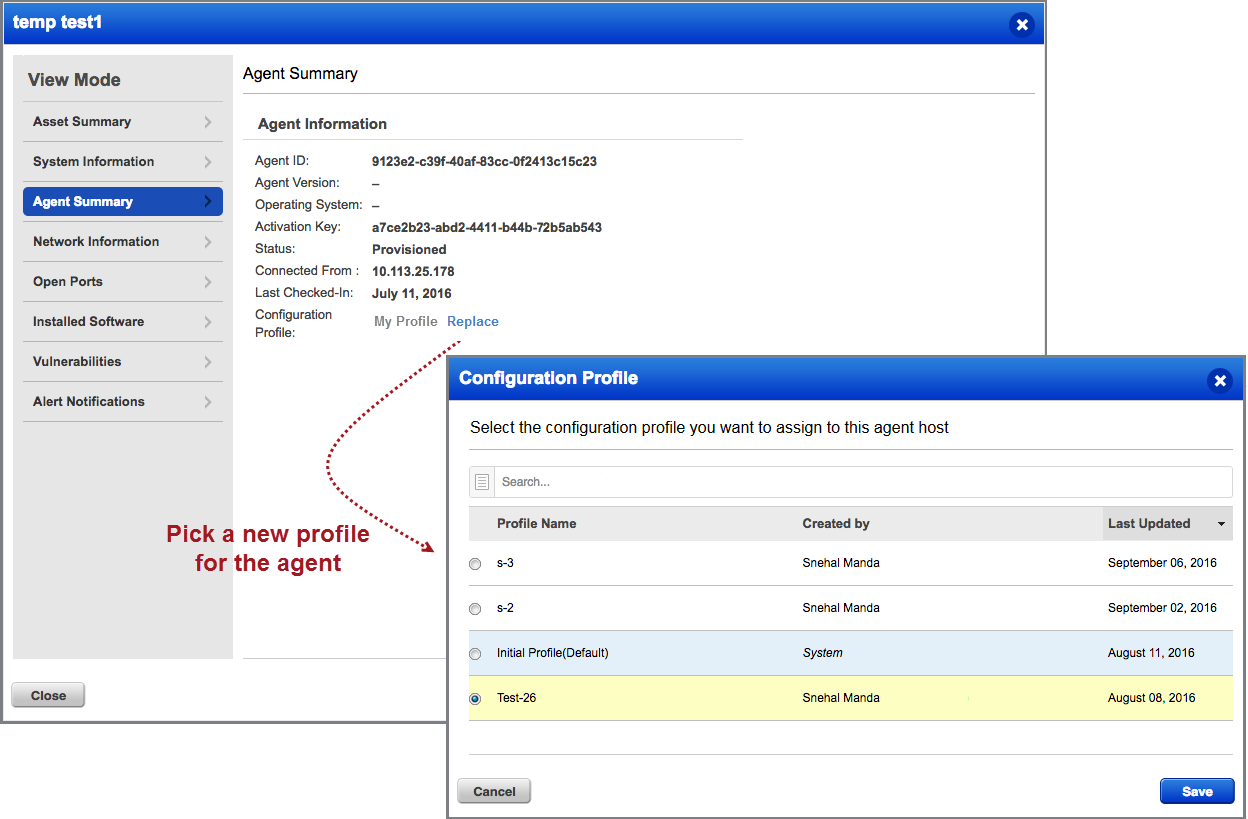
Task: Dismiss the Configuration Profile dialog via X icon
Action: tap(1220, 380)
